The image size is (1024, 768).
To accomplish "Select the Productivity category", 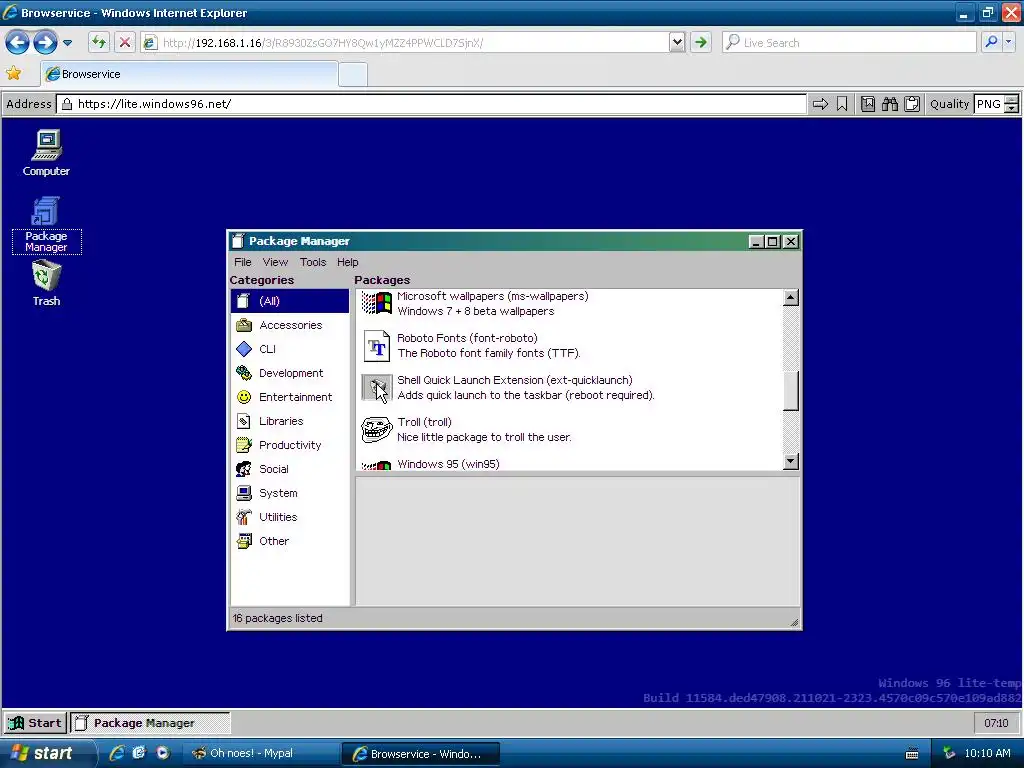I will [290, 445].
